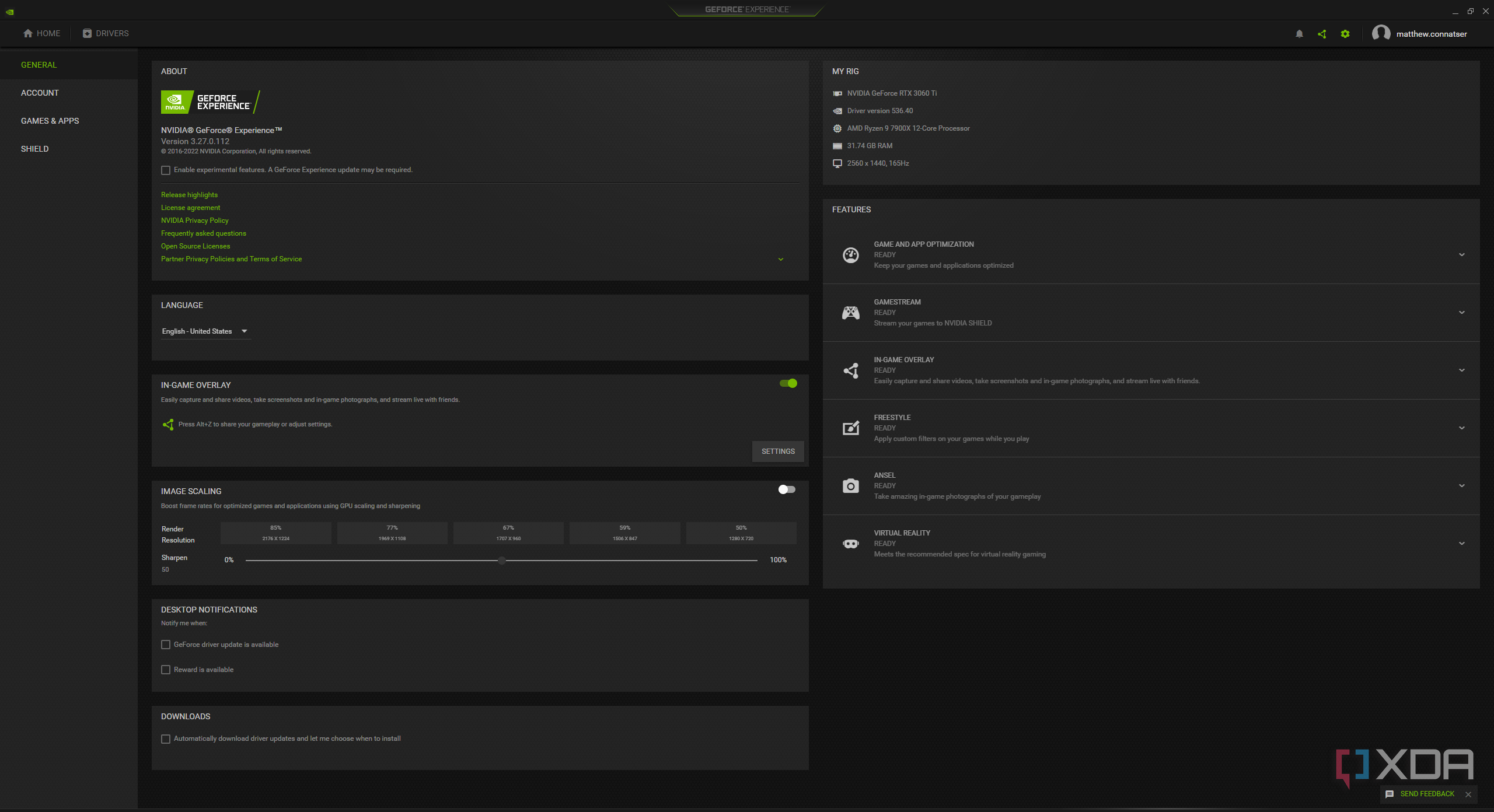
Task: Open the English - United States language dropdown
Action: coord(205,331)
